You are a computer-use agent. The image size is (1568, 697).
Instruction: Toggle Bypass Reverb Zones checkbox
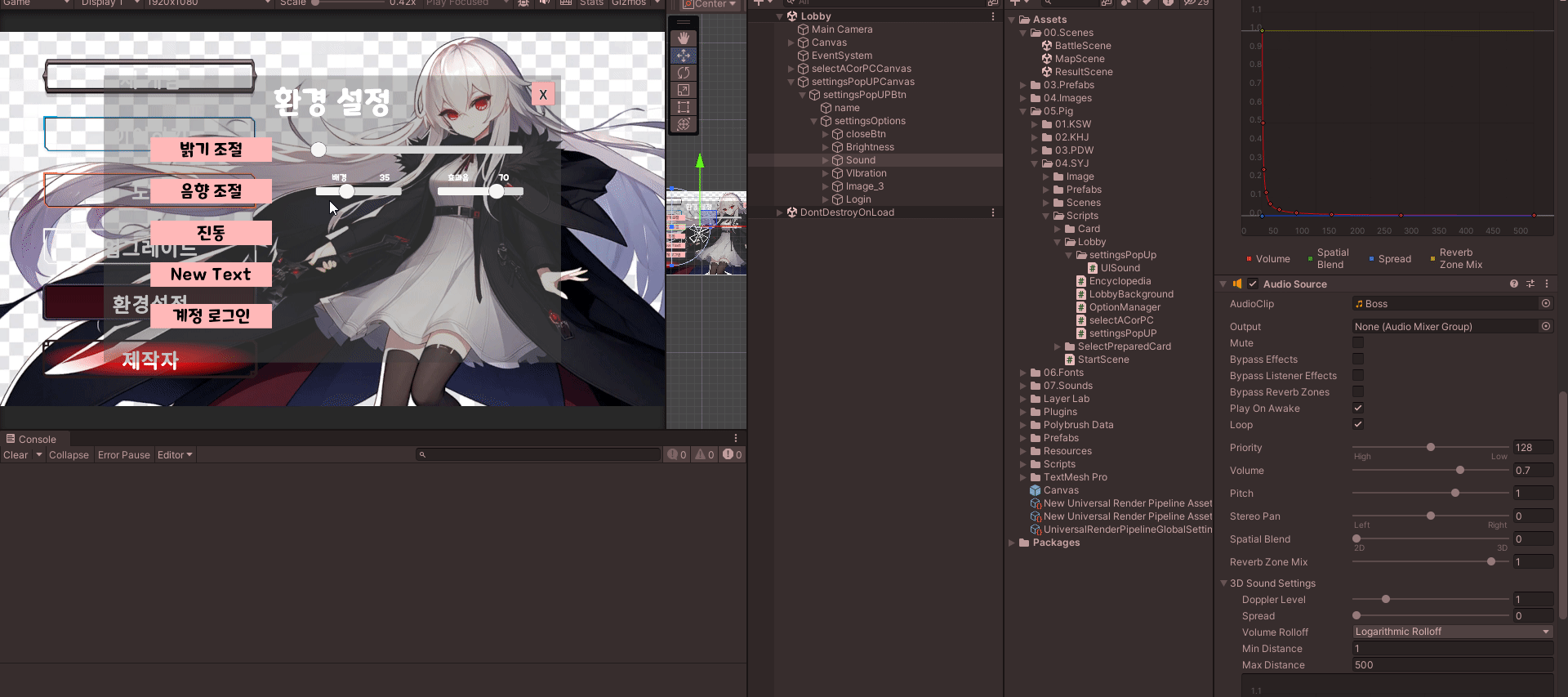[x=1358, y=392]
